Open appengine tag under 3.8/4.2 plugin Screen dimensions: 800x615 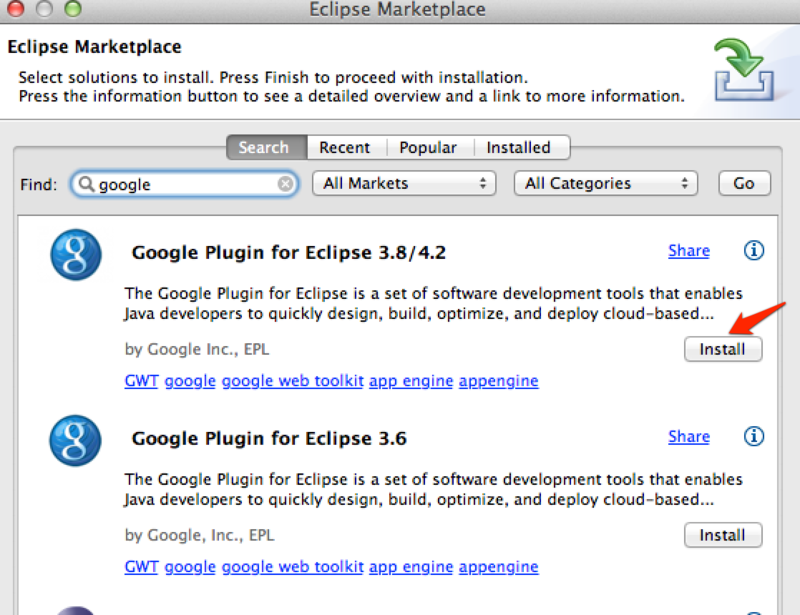pos(498,381)
